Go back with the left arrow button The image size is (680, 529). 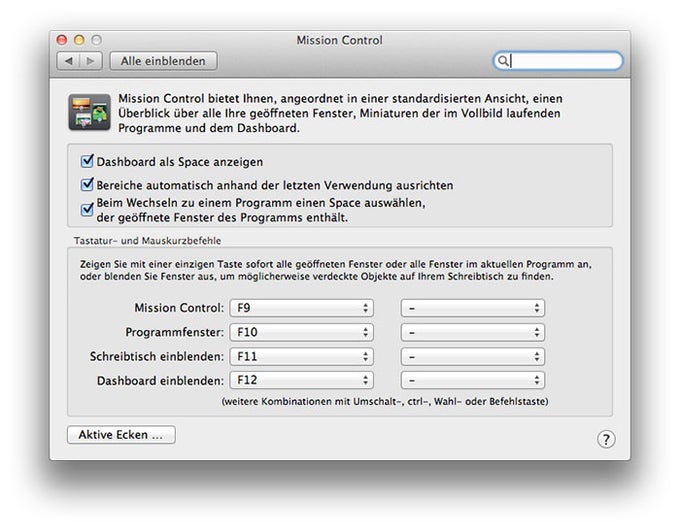68,61
